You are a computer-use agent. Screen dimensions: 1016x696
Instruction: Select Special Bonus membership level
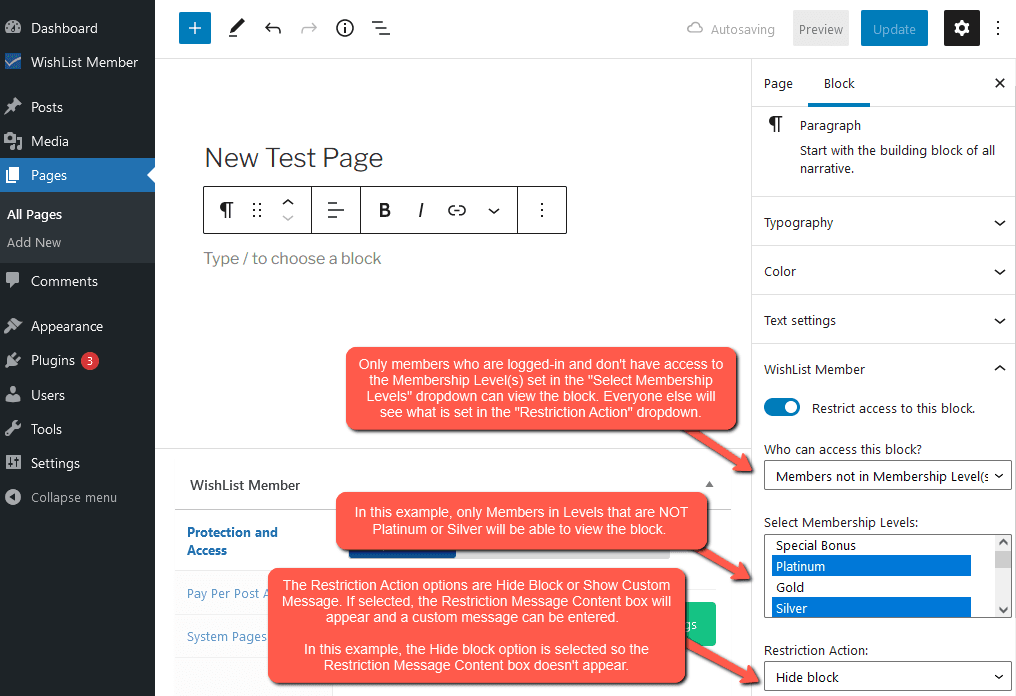coord(871,545)
